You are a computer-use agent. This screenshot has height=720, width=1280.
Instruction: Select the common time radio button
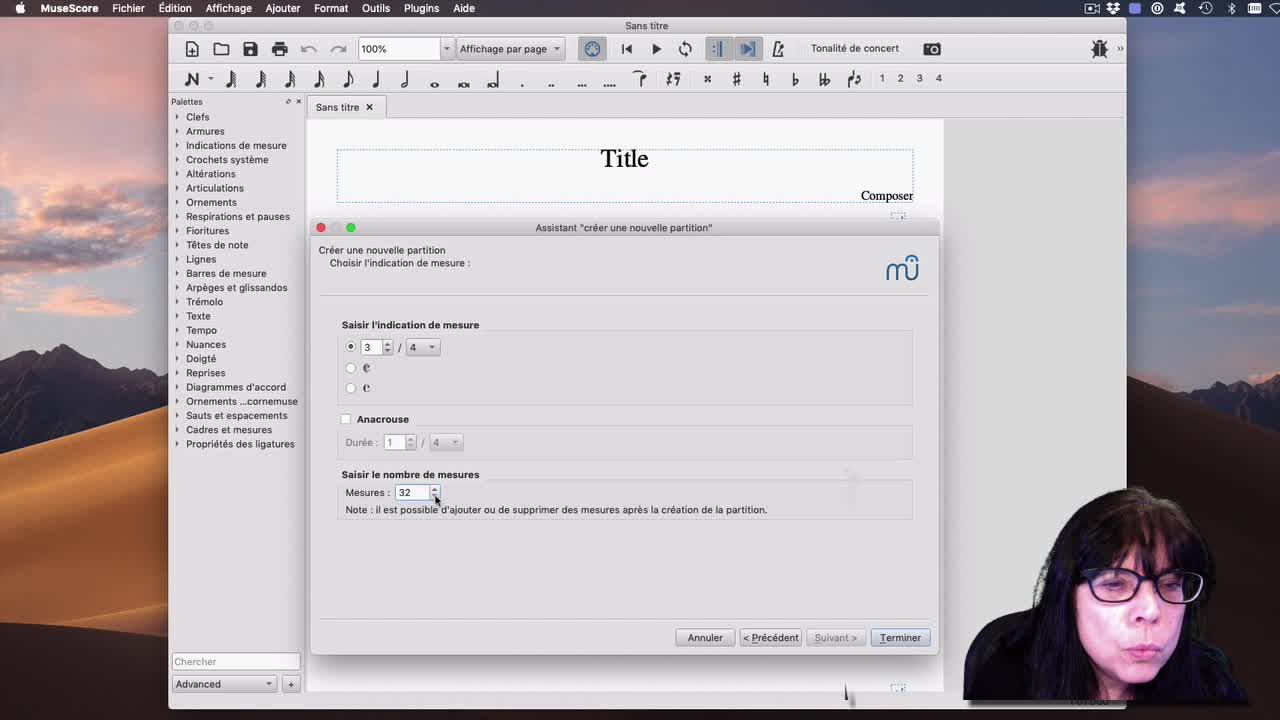(x=351, y=388)
